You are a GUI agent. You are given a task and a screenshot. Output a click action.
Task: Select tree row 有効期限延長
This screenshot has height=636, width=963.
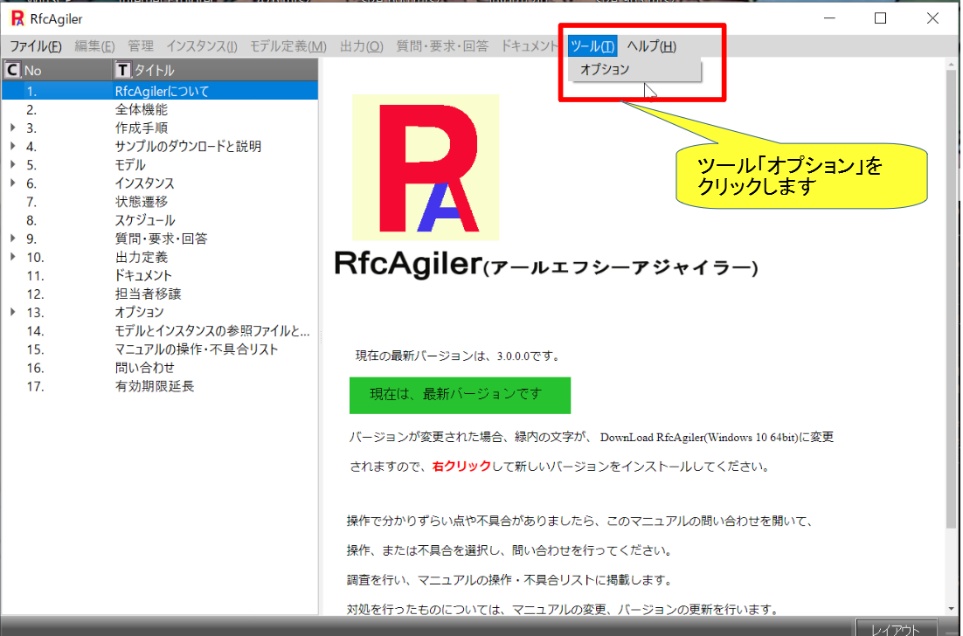pyautogui.click(x=160, y=386)
